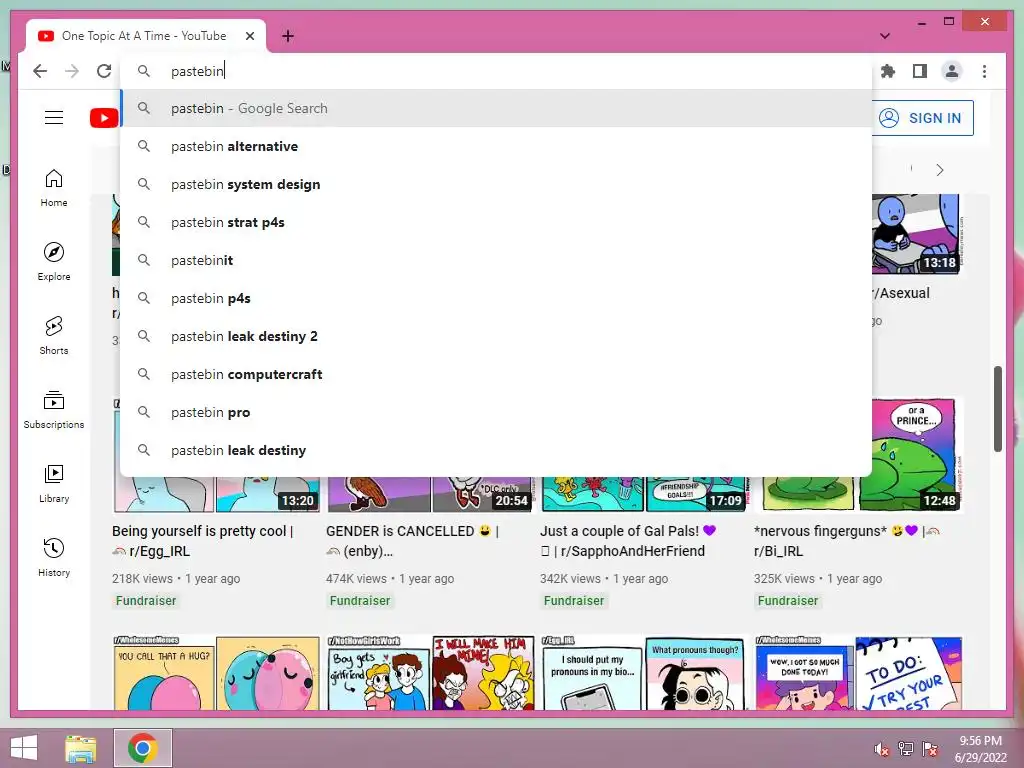Toggle the Chrome side panel icon
Image resolution: width=1024 pixels, height=768 pixels.
(920, 71)
